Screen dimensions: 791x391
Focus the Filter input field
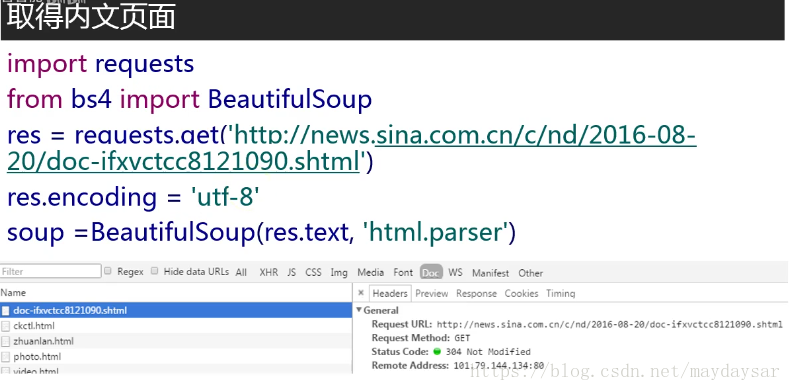tap(50, 271)
